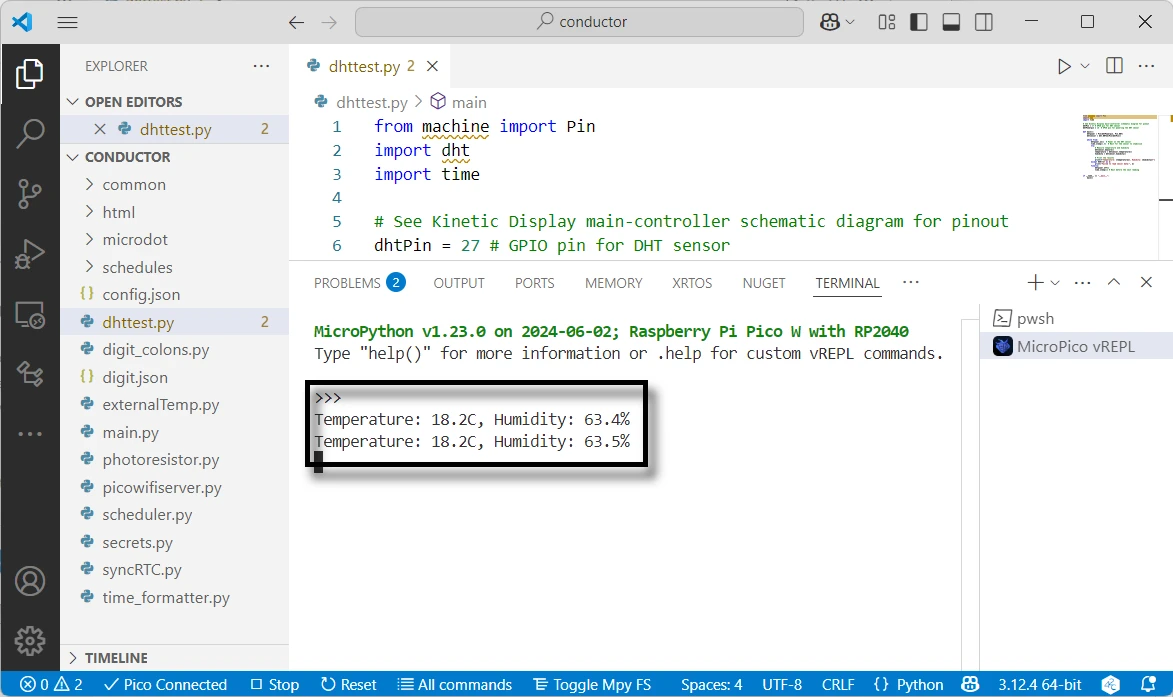
Task: Toggle the primary side bar
Action: tap(919, 22)
